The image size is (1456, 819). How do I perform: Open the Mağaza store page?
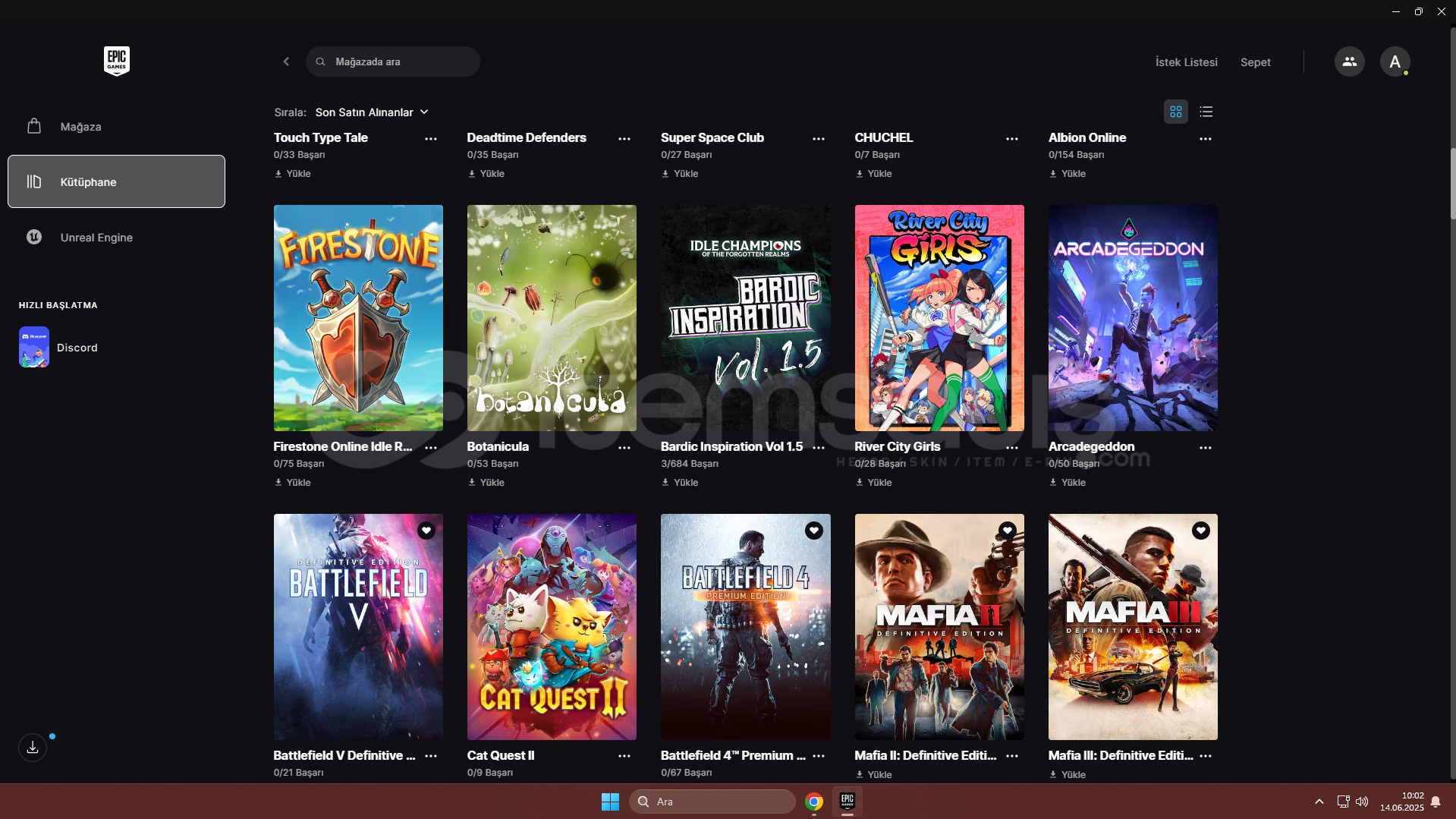116,126
